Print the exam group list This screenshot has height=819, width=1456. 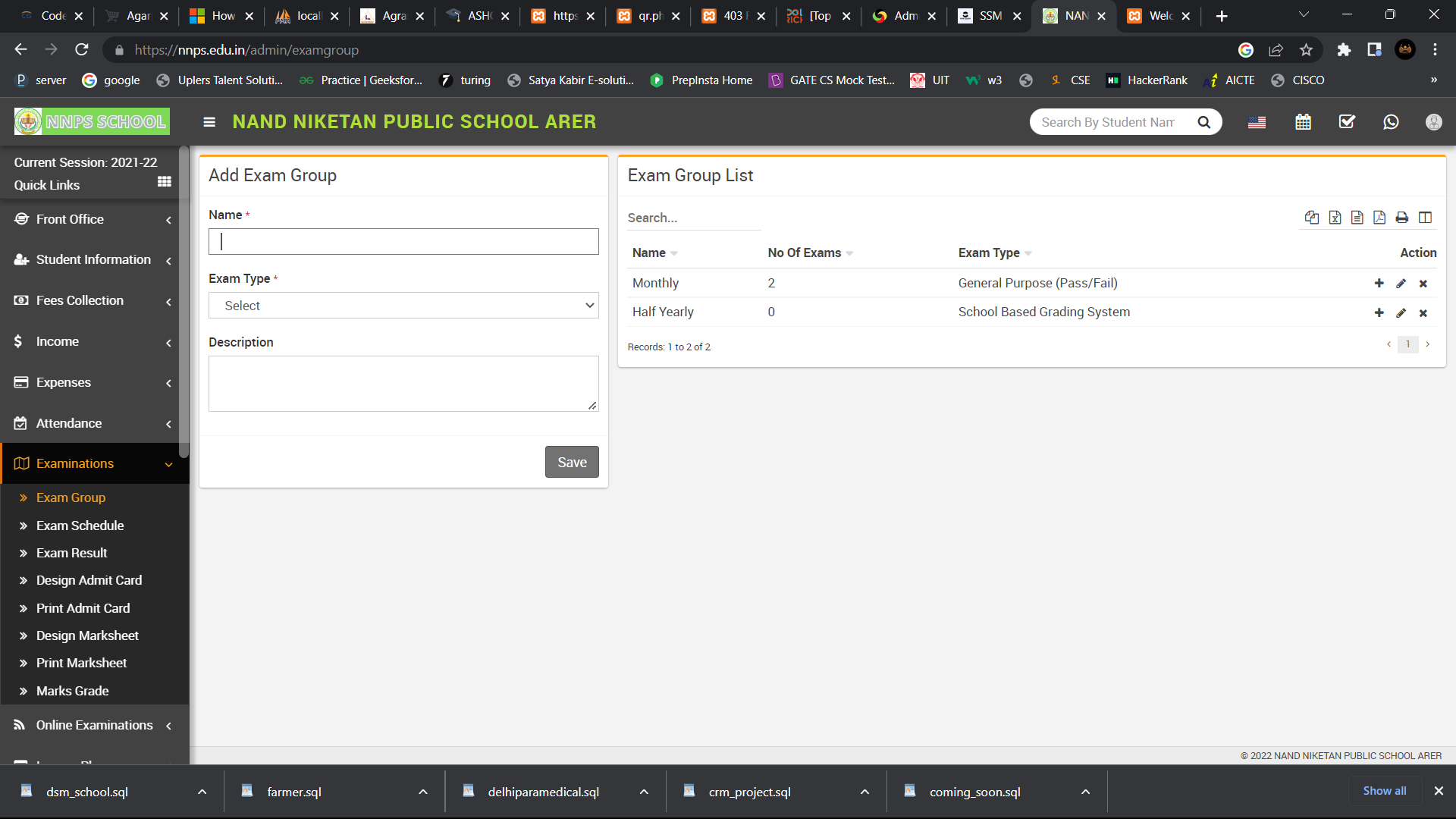click(1402, 218)
